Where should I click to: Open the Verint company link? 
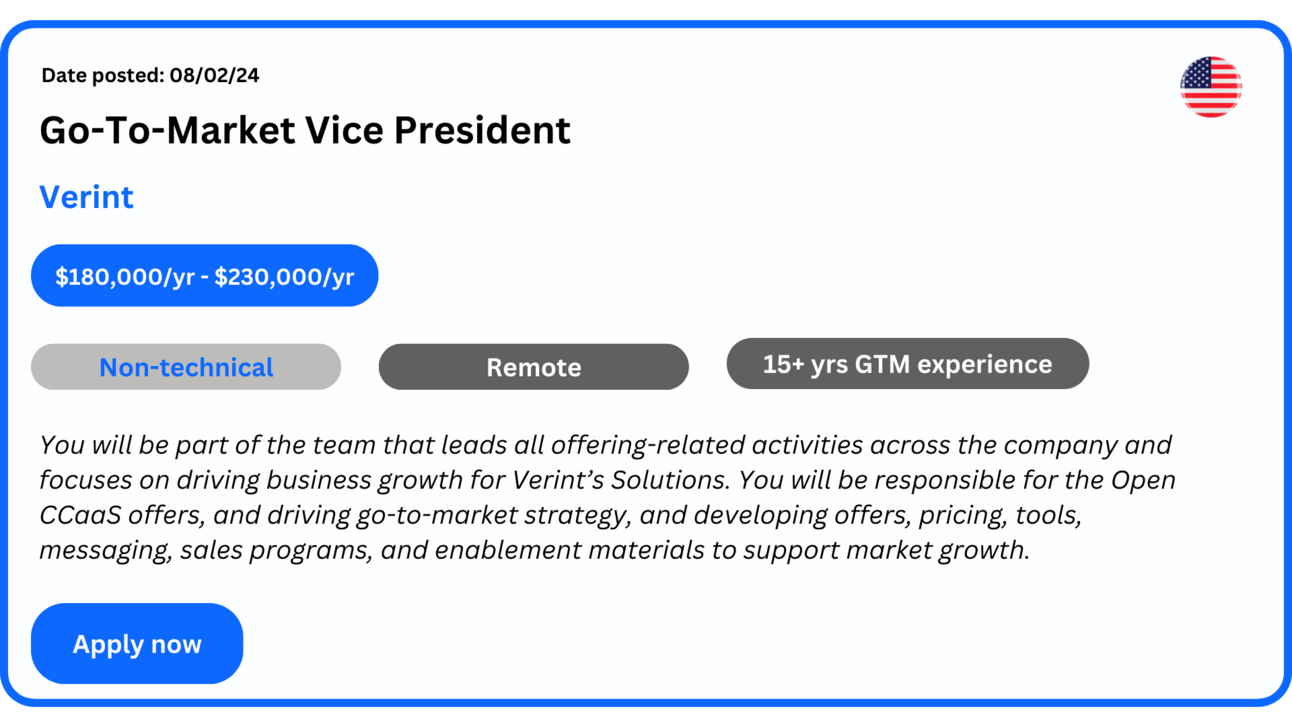pos(86,197)
